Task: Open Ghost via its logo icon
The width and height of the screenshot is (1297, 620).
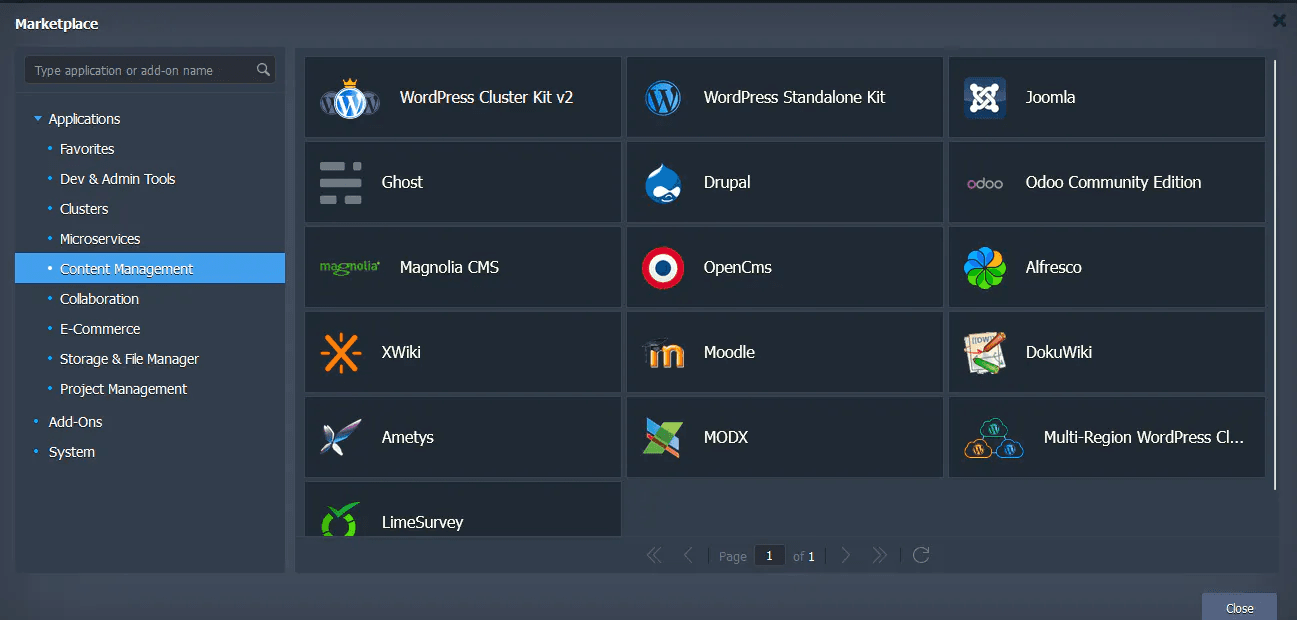Action: [x=340, y=182]
